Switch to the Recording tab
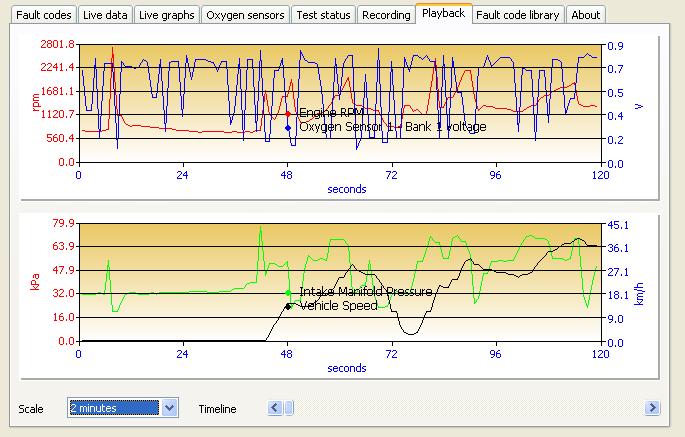This screenshot has height=437, width=685. [386, 15]
